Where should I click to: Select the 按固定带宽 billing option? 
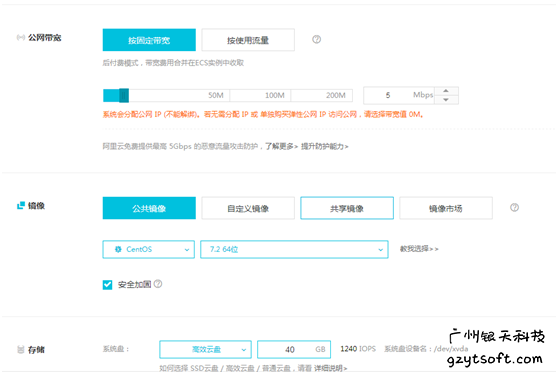(x=149, y=40)
